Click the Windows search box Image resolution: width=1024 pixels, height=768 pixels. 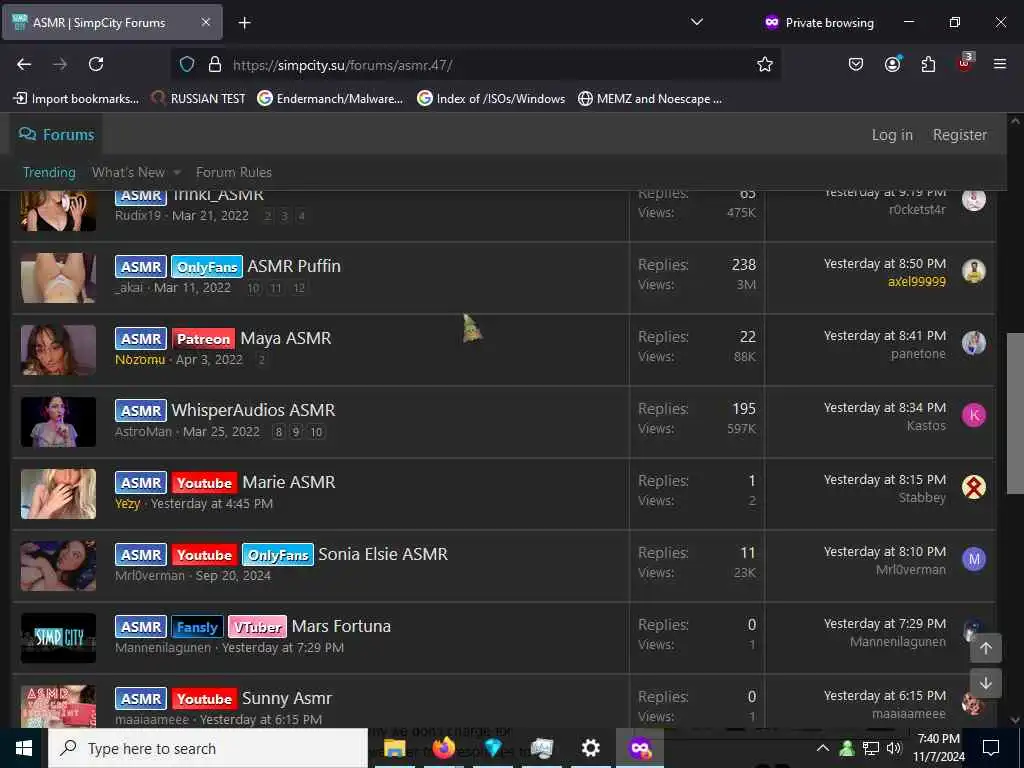[x=208, y=748]
